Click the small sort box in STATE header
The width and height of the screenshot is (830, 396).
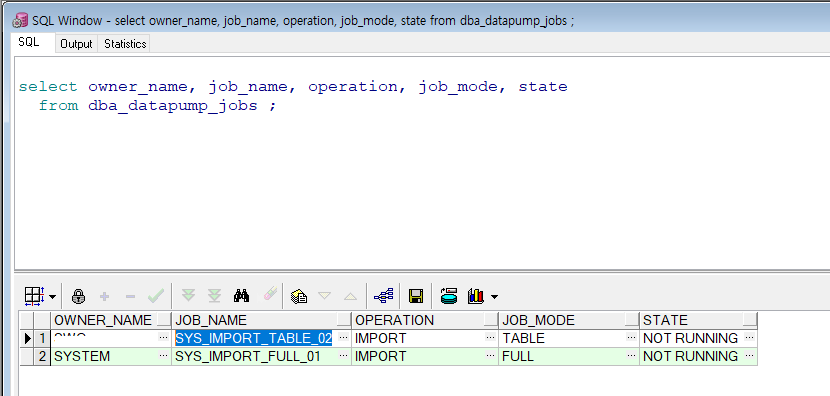coord(750,320)
